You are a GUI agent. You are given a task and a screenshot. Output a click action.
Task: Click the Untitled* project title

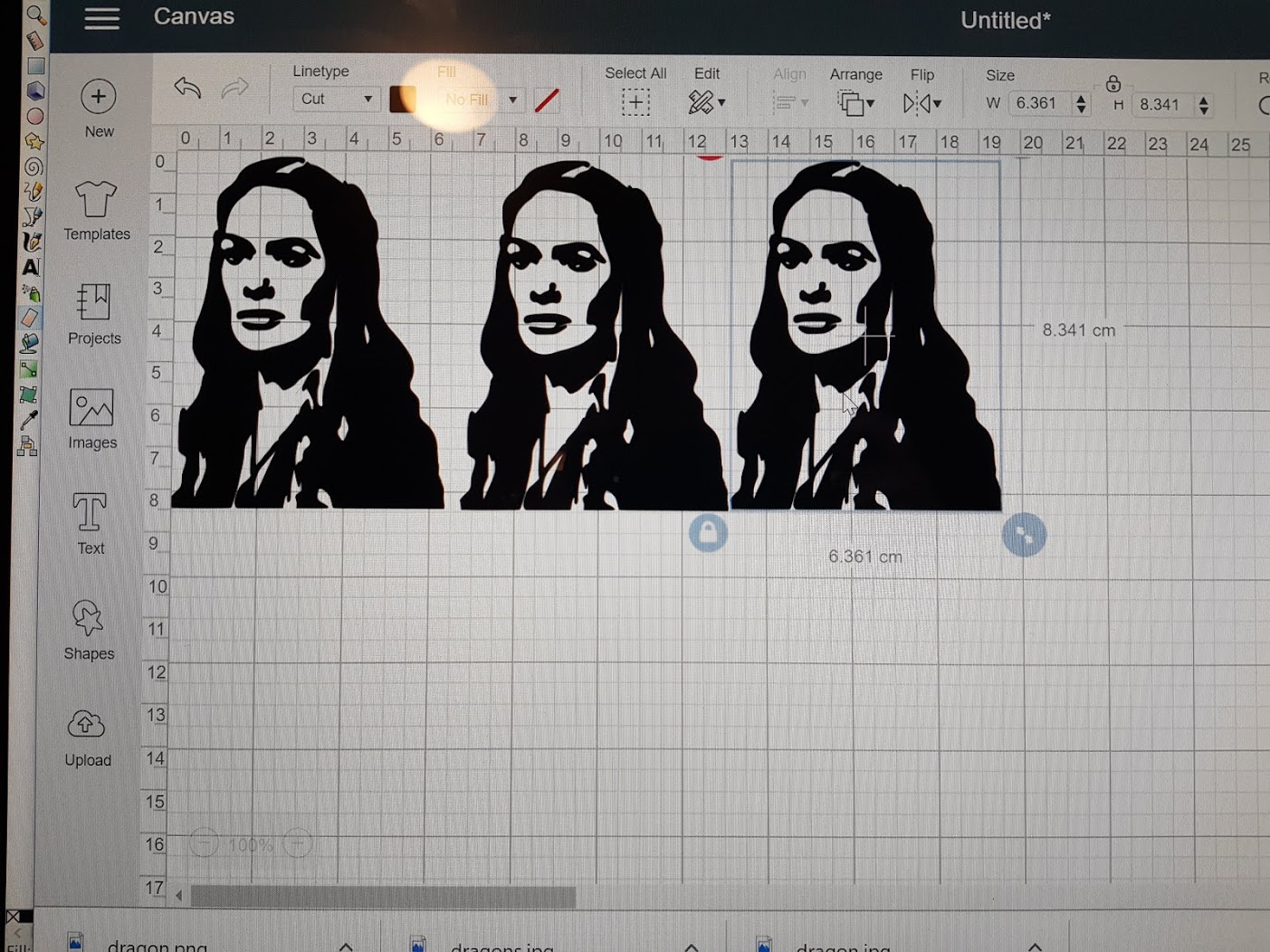click(x=1006, y=20)
